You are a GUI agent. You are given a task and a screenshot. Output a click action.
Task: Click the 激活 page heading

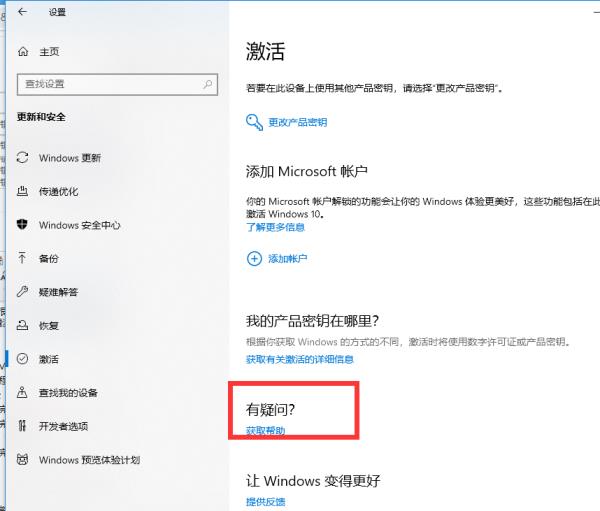265,51
